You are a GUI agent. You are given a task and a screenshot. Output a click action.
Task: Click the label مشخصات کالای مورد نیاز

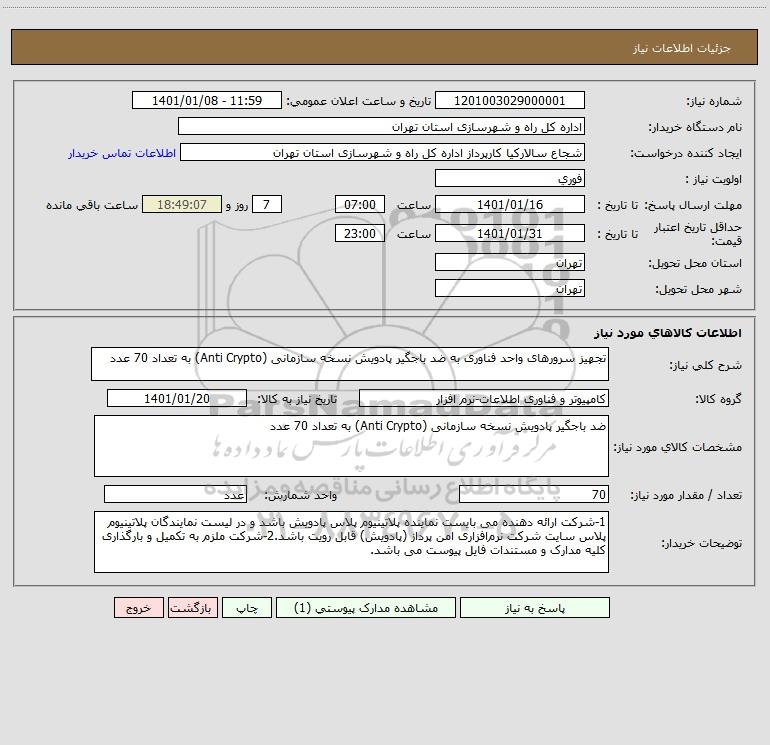click(678, 447)
